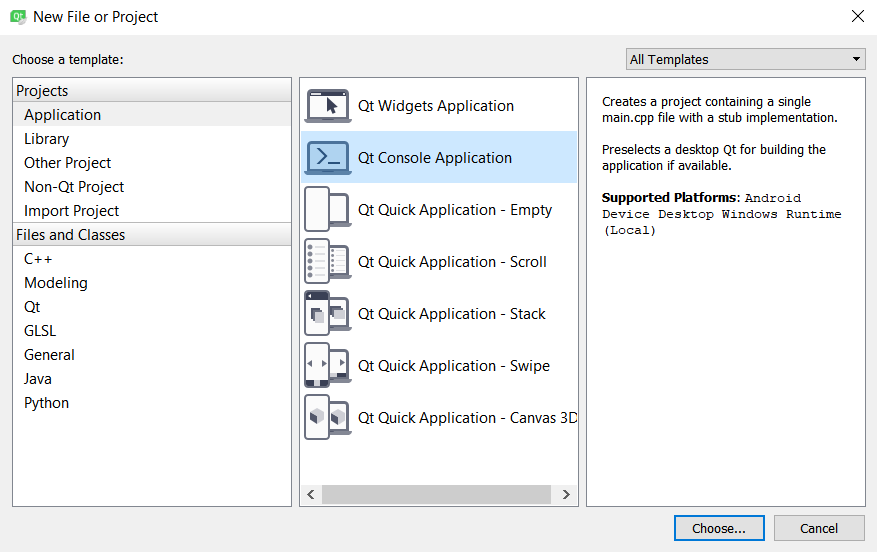Viewport: 877px width, 552px height.
Task: Pick the Non-Qt Project category
Action: coord(74,187)
